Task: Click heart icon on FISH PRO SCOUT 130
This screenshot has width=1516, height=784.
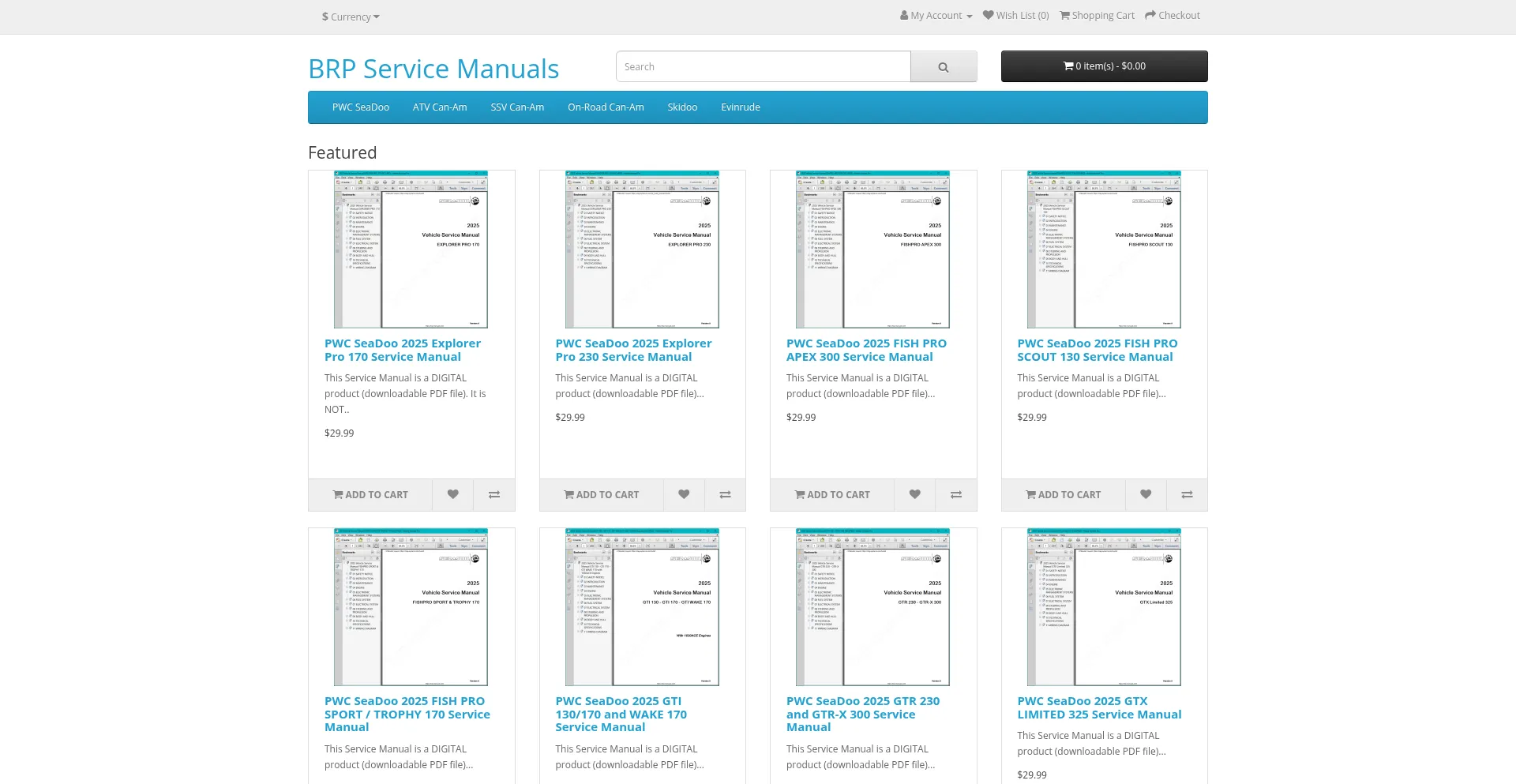Action: (x=1145, y=494)
